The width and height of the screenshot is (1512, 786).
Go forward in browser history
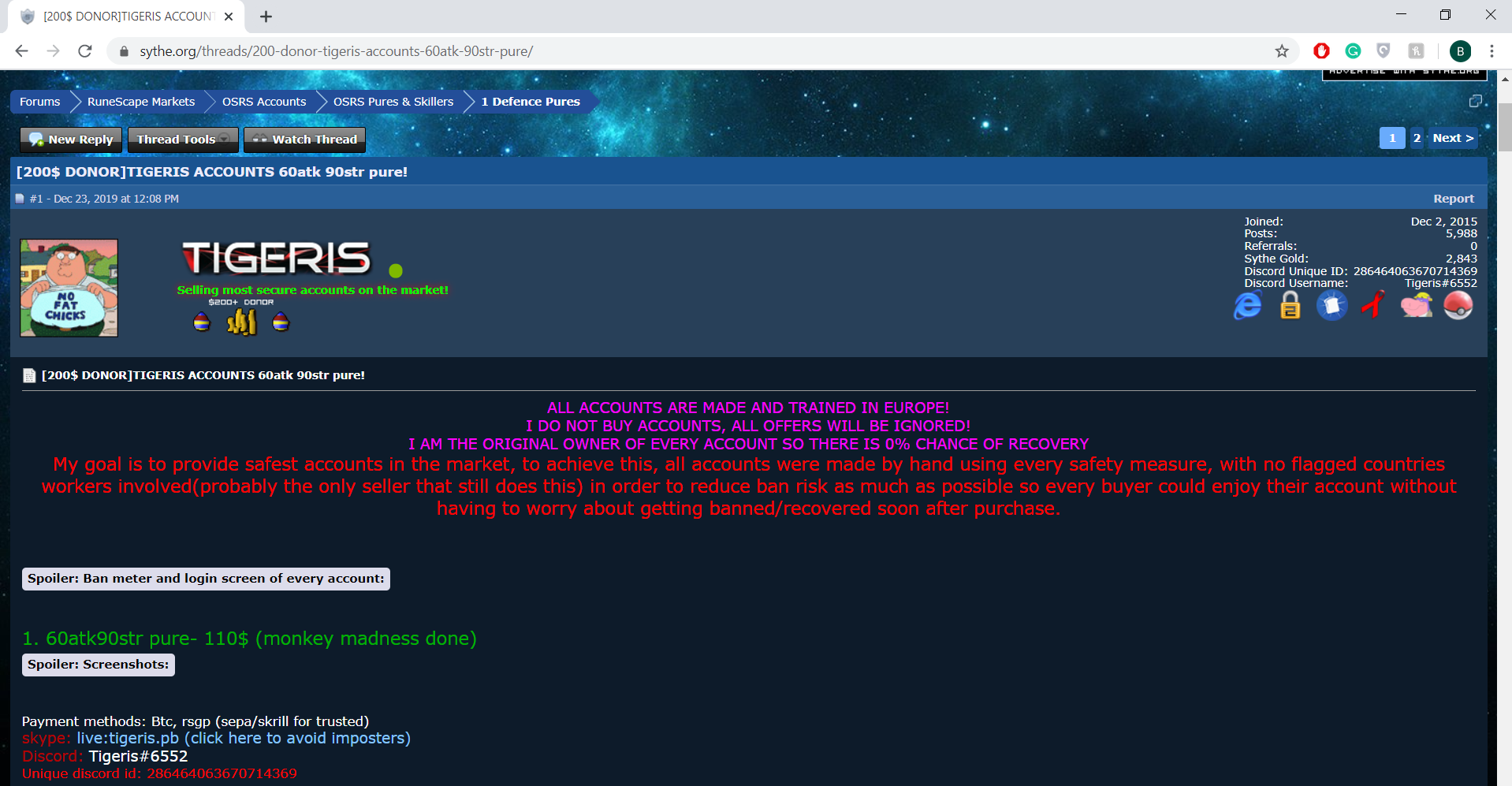pyautogui.click(x=53, y=51)
